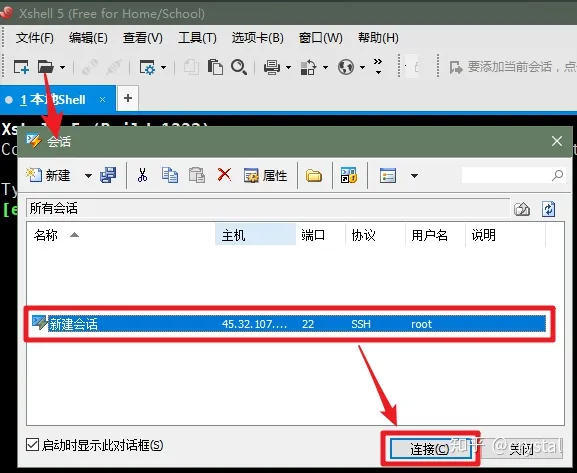577x473 pixels.
Task: Toggle 启动时显示此对话框 checkbox
Action: pos(32,445)
